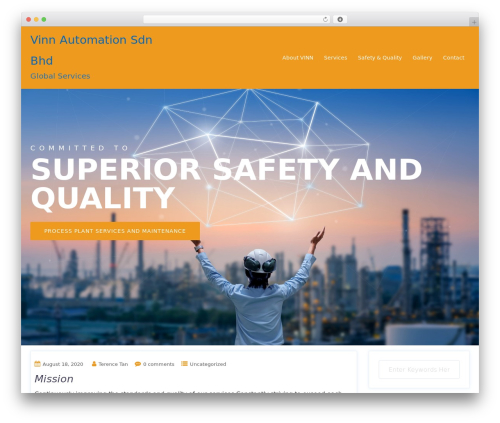Click the browser address bar

(x=237, y=19)
